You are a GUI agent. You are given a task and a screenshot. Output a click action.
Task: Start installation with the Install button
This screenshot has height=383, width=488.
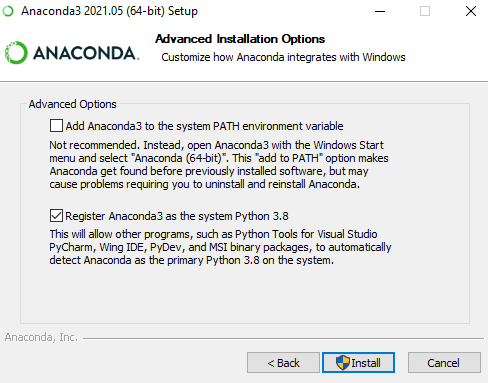[x=358, y=363]
